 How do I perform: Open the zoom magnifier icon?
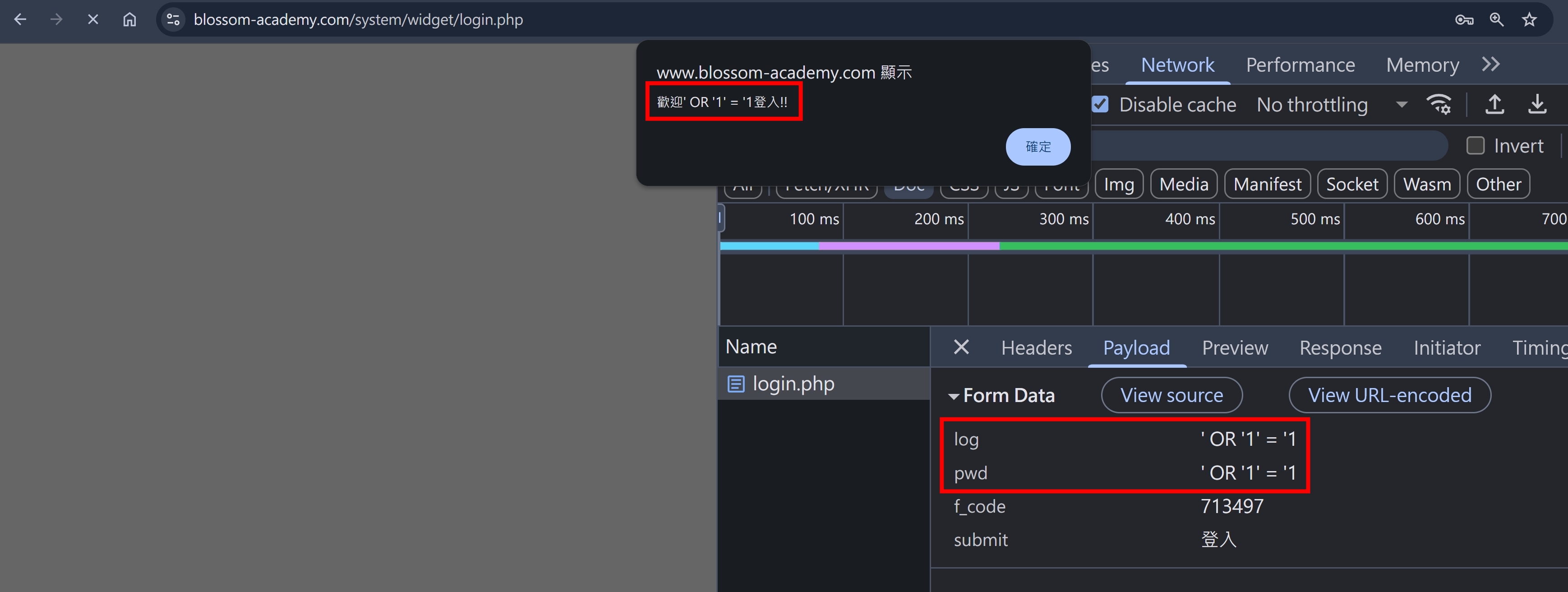pyautogui.click(x=1497, y=19)
